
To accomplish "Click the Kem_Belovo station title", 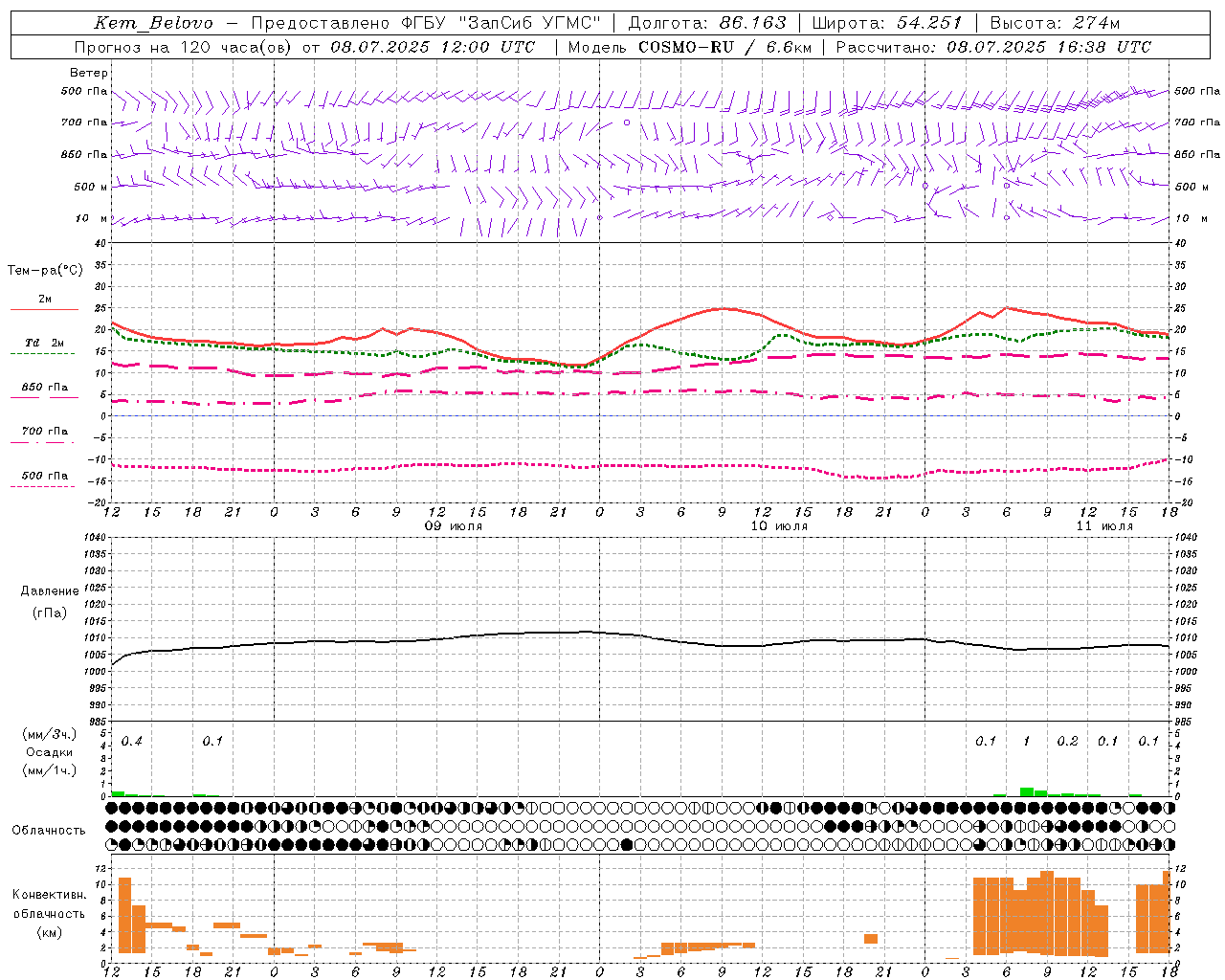I will click(x=153, y=23).
